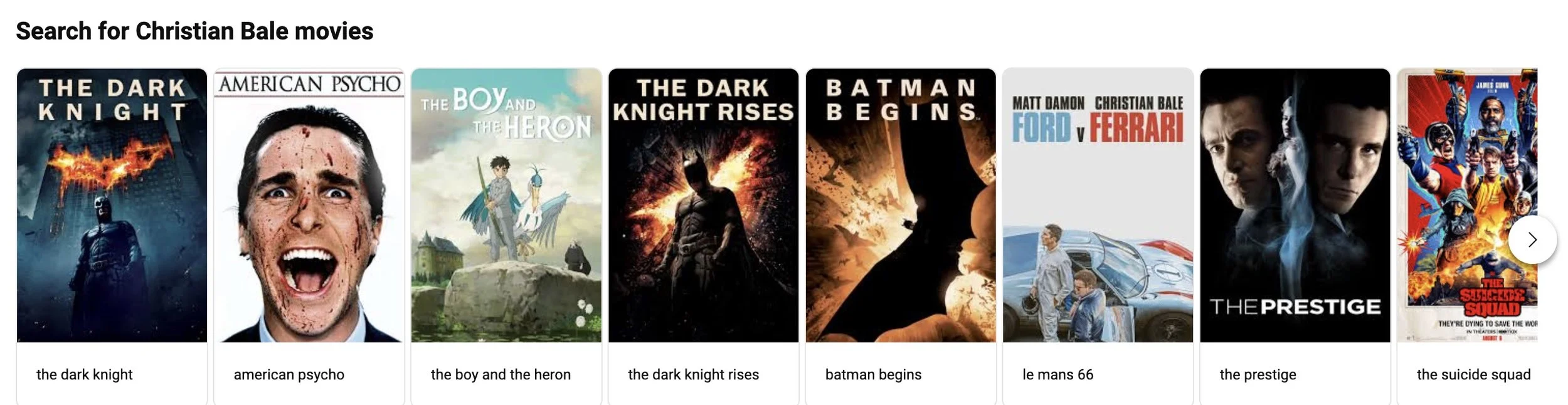Open the "batman begins" title link
The width and height of the screenshot is (1568, 405).
(873, 374)
